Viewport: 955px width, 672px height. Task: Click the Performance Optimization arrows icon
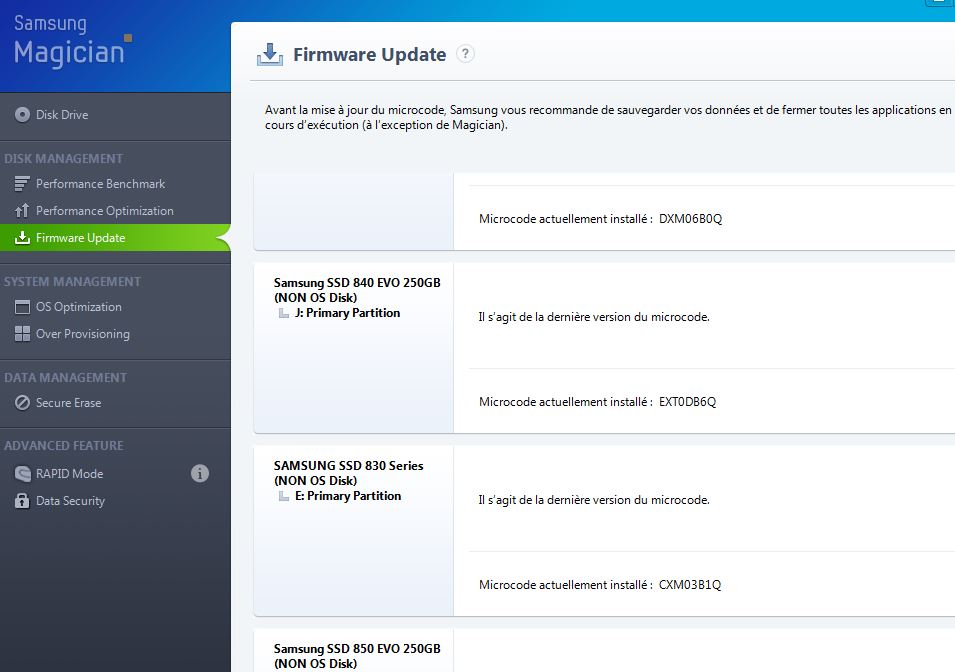[22, 211]
